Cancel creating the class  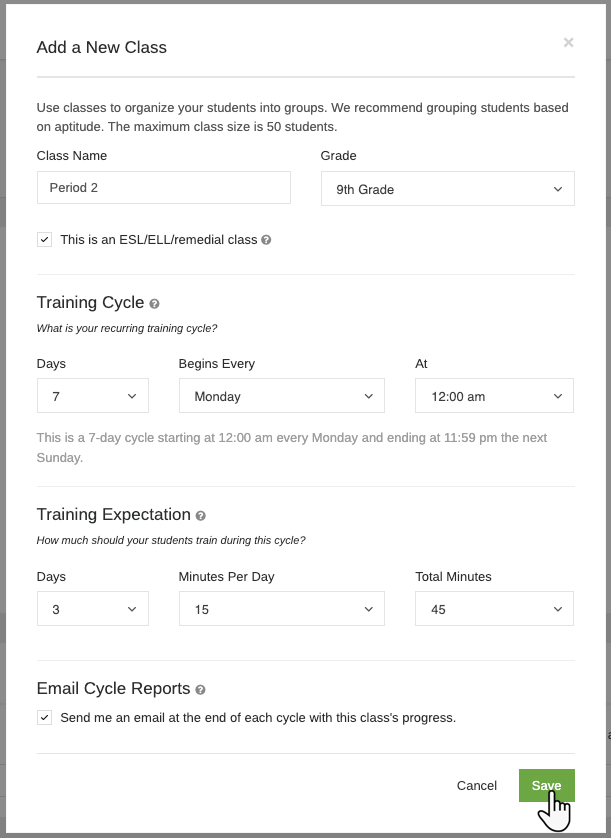point(476,785)
